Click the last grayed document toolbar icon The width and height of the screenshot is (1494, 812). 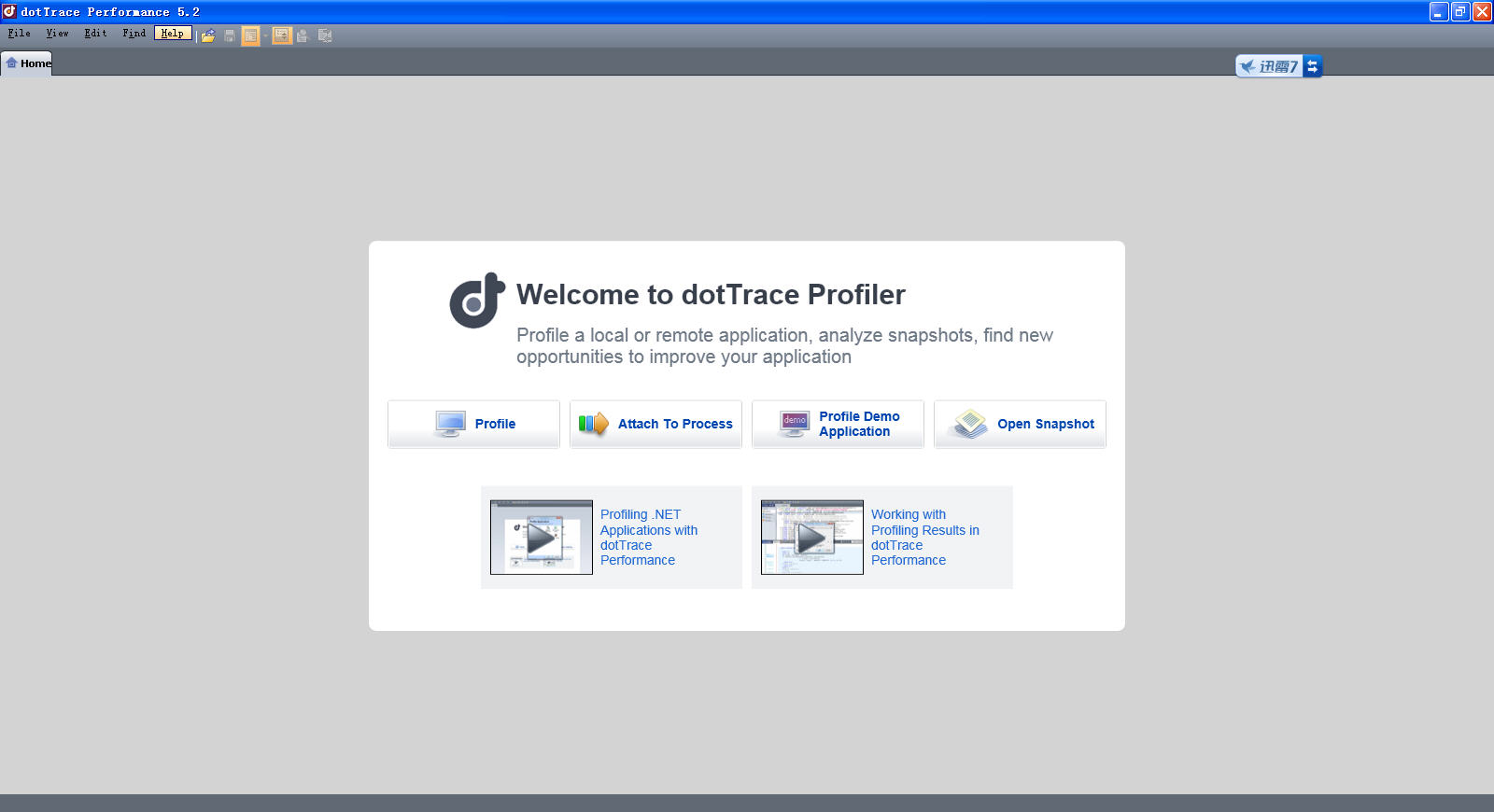tap(324, 35)
